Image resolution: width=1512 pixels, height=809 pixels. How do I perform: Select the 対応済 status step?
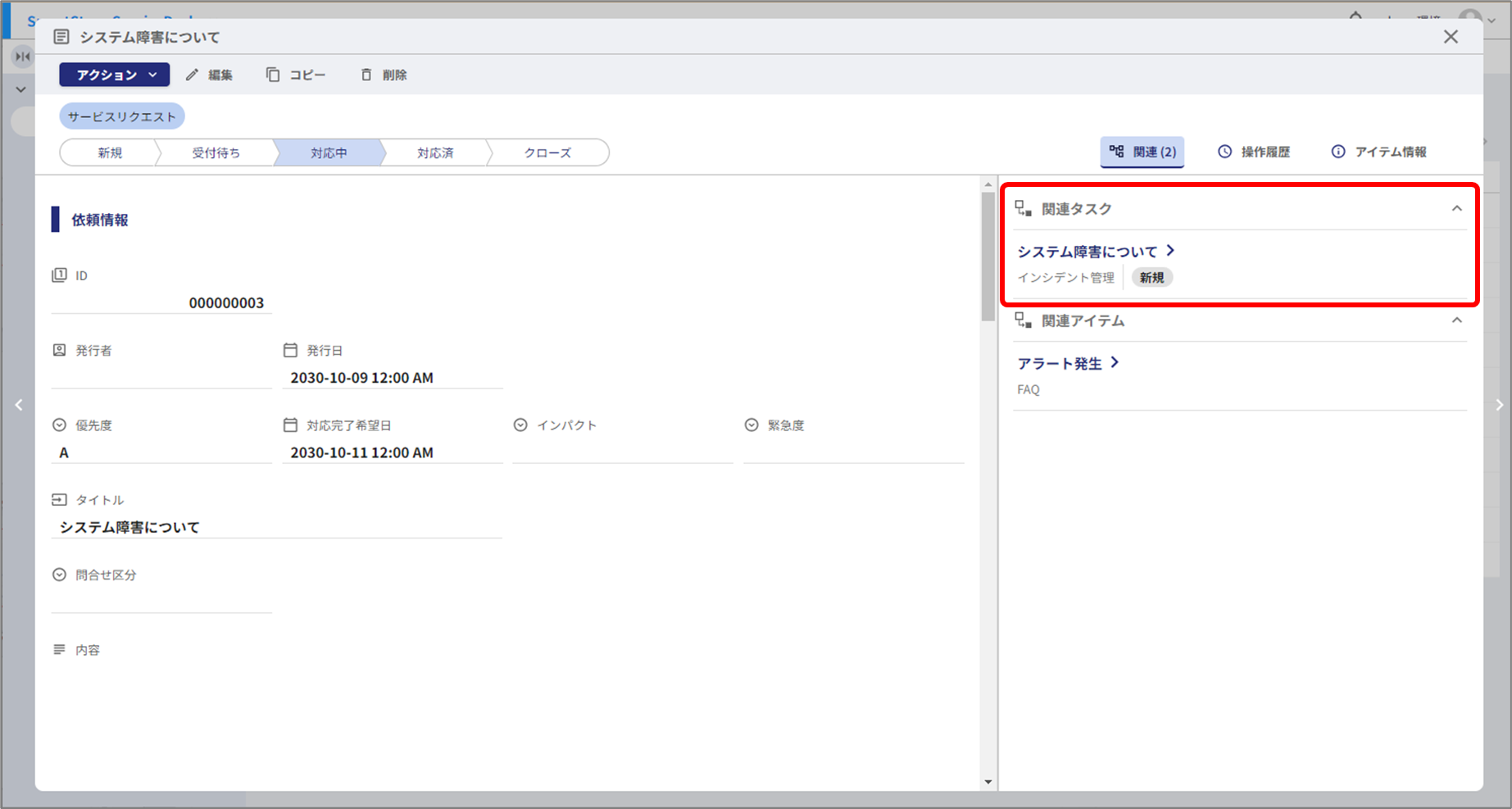click(x=435, y=152)
